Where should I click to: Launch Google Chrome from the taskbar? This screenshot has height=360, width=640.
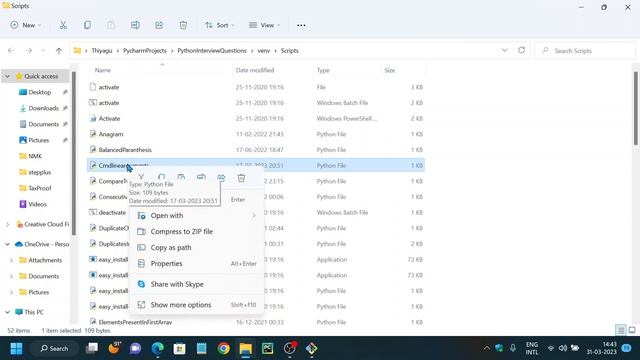223,348
